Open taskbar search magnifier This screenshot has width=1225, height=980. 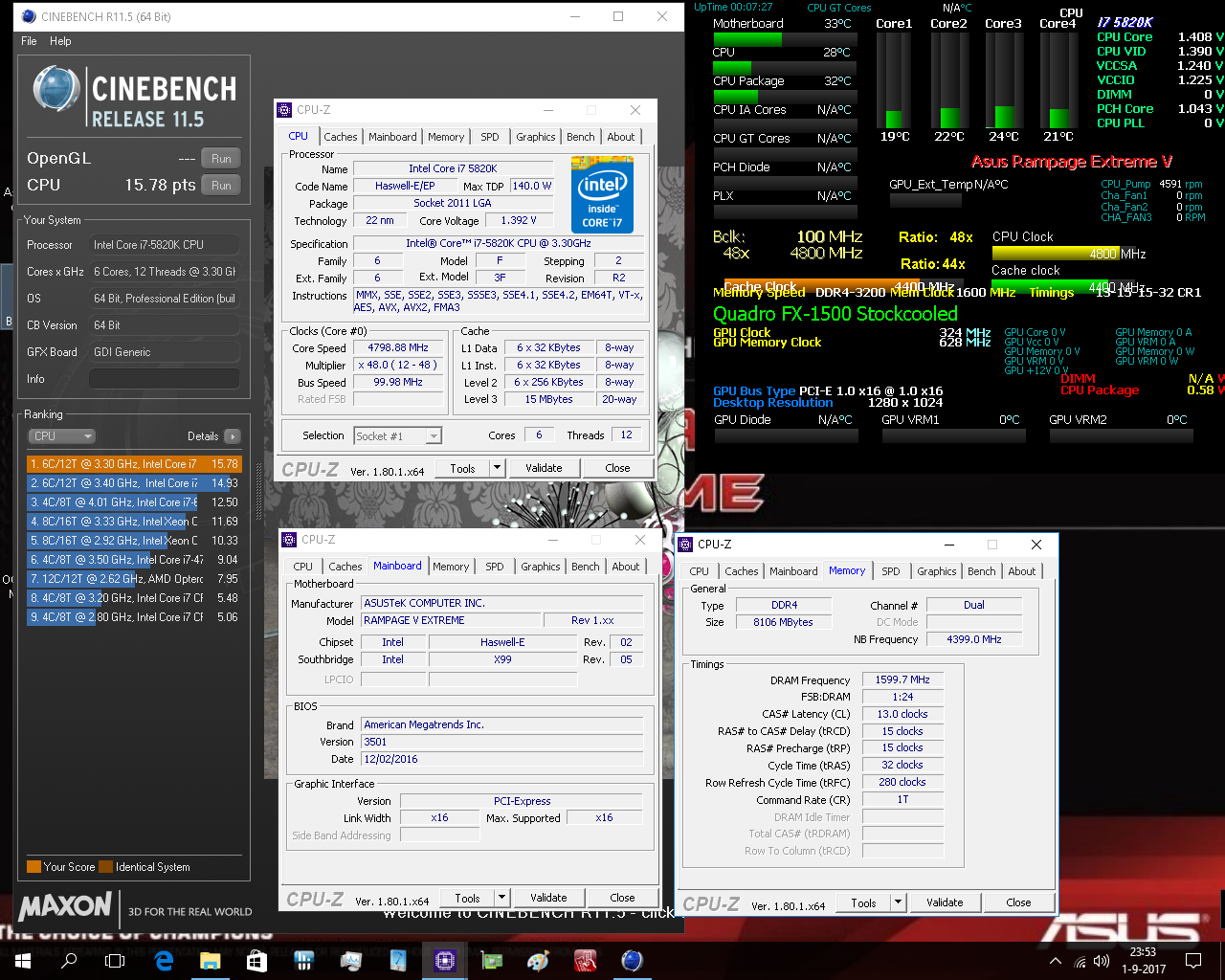click(x=69, y=960)
